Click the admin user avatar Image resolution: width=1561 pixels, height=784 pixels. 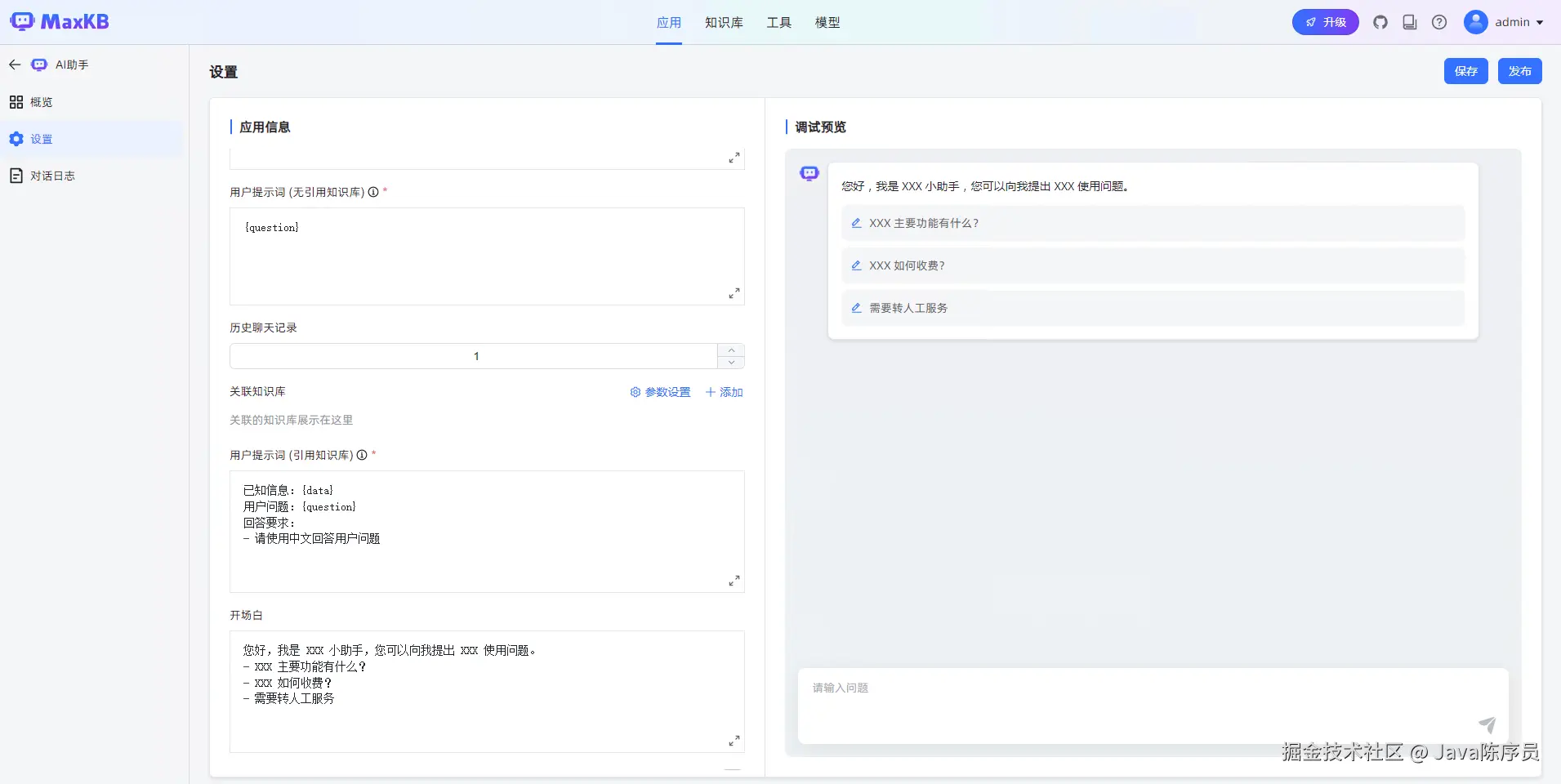(1475, 22)
